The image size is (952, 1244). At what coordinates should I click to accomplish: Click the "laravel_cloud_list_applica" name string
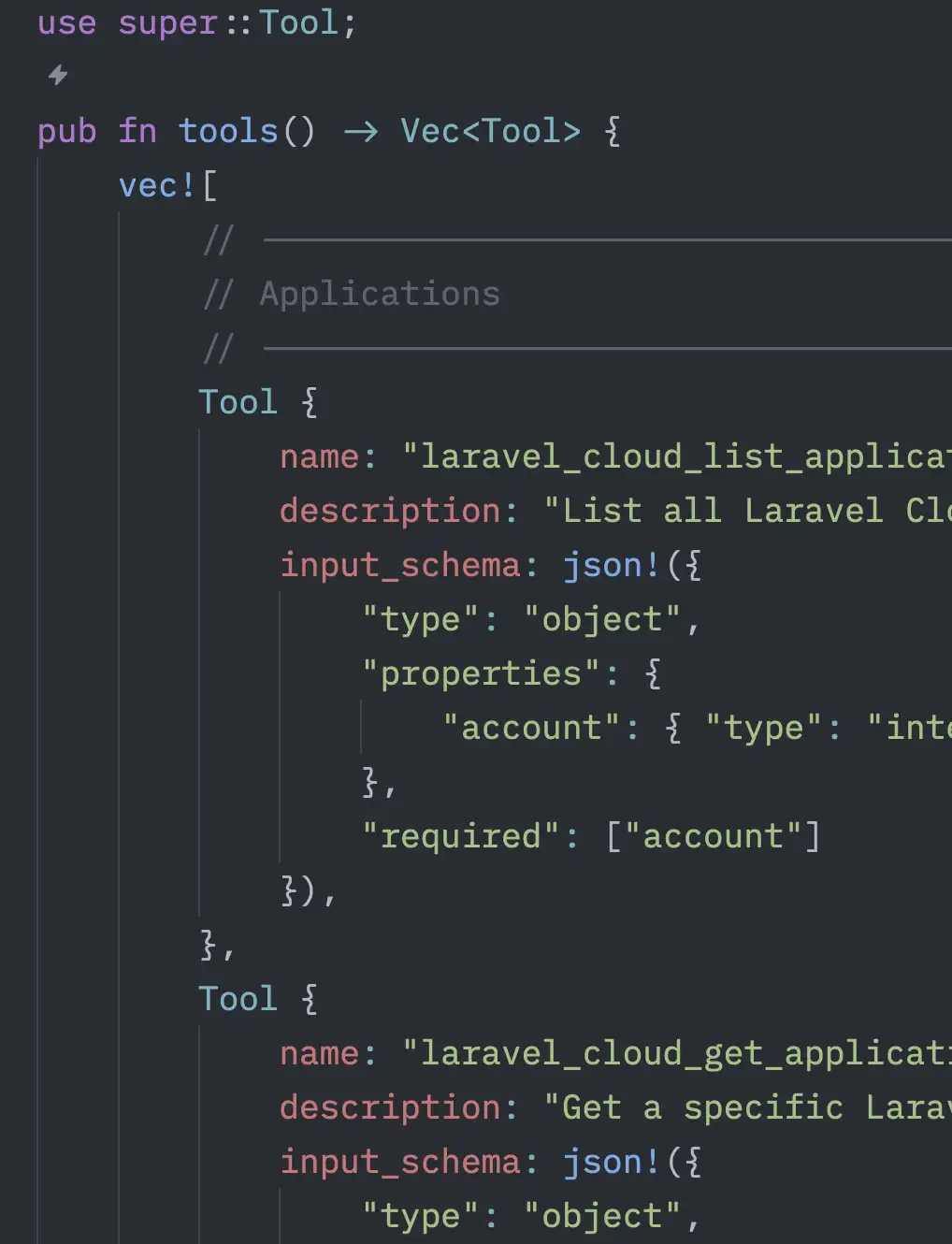tap(677, 456)
